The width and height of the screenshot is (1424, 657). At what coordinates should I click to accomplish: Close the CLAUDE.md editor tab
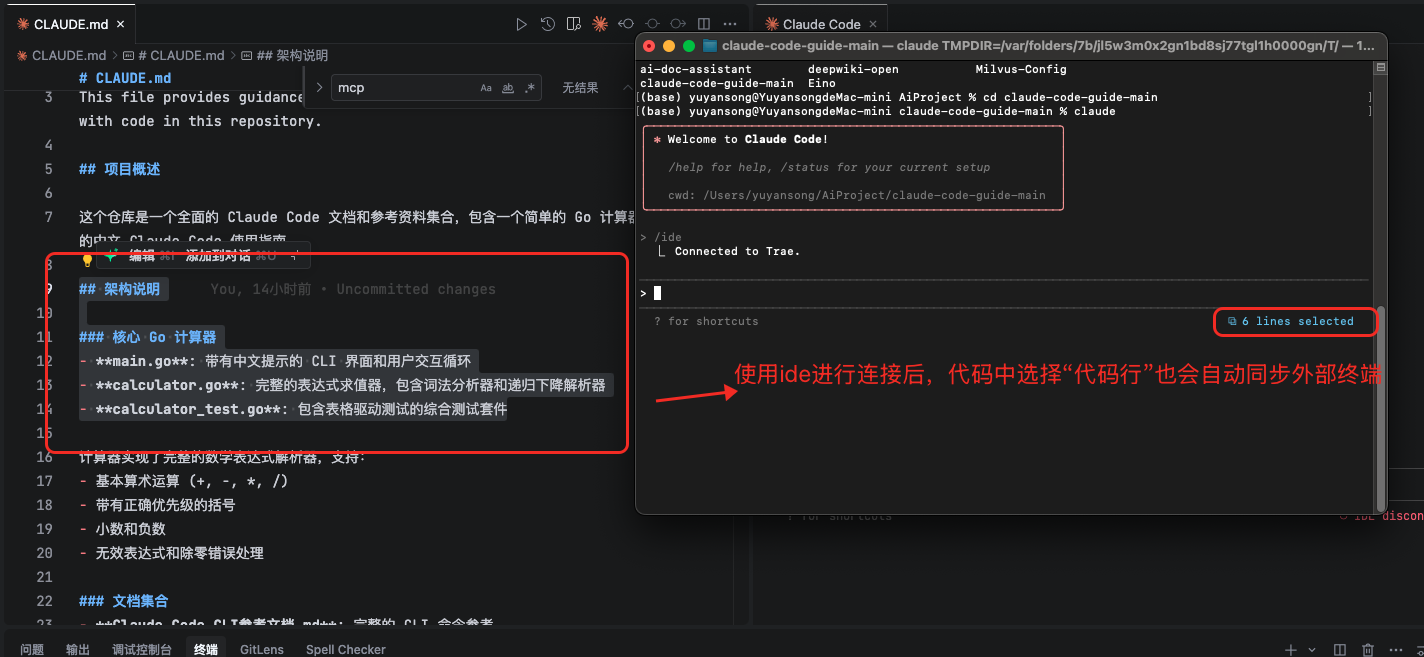click(x=119, y=24)
